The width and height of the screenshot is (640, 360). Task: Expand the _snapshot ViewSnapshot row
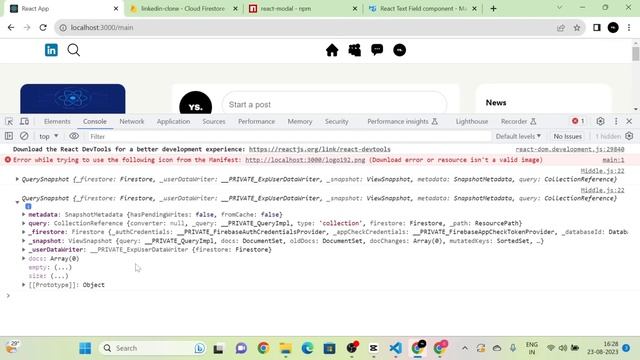click(24, 241)
